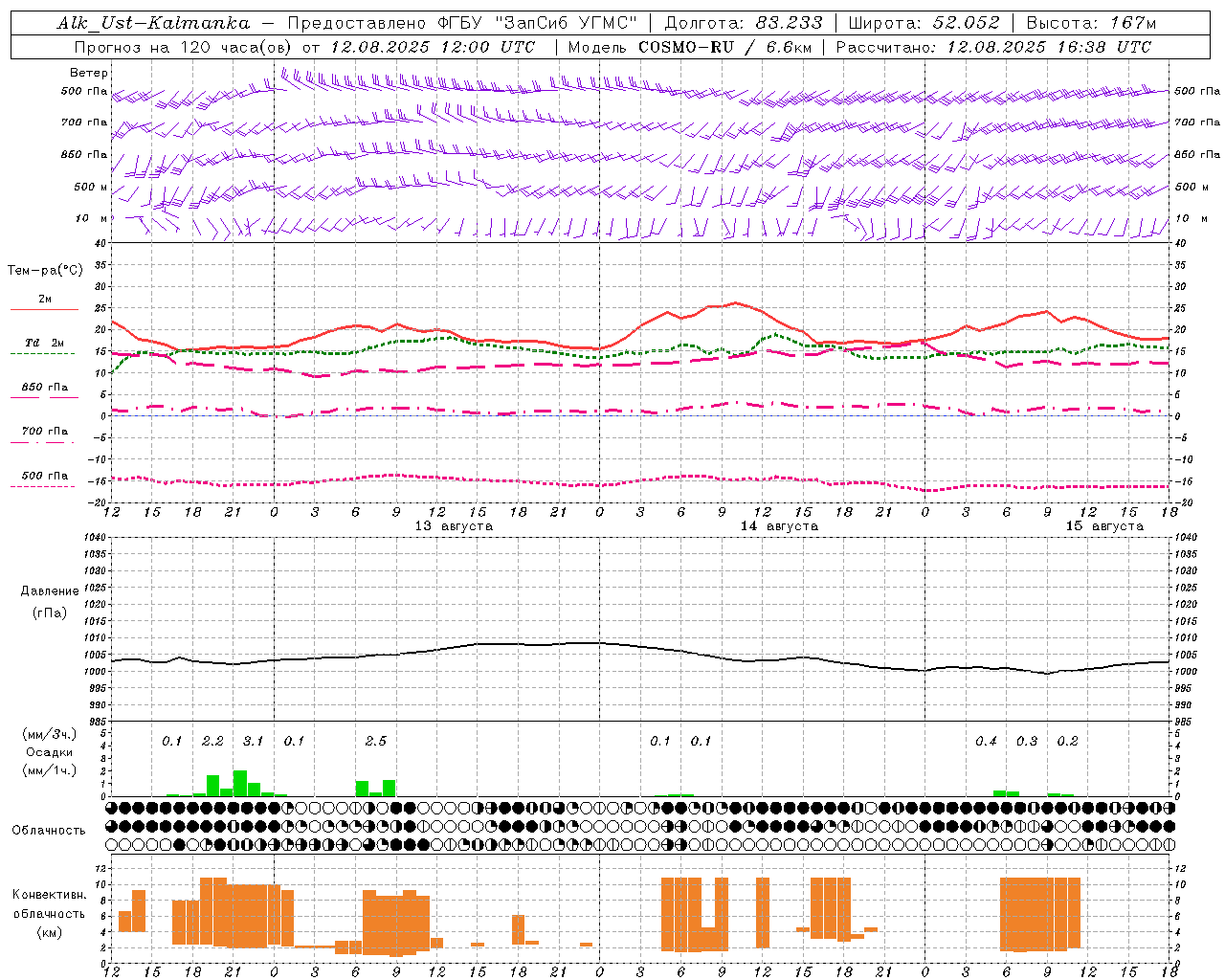The image size is (1225, 980).
Task: Click the Высота: 167м value
Action: coord(1091,23)
